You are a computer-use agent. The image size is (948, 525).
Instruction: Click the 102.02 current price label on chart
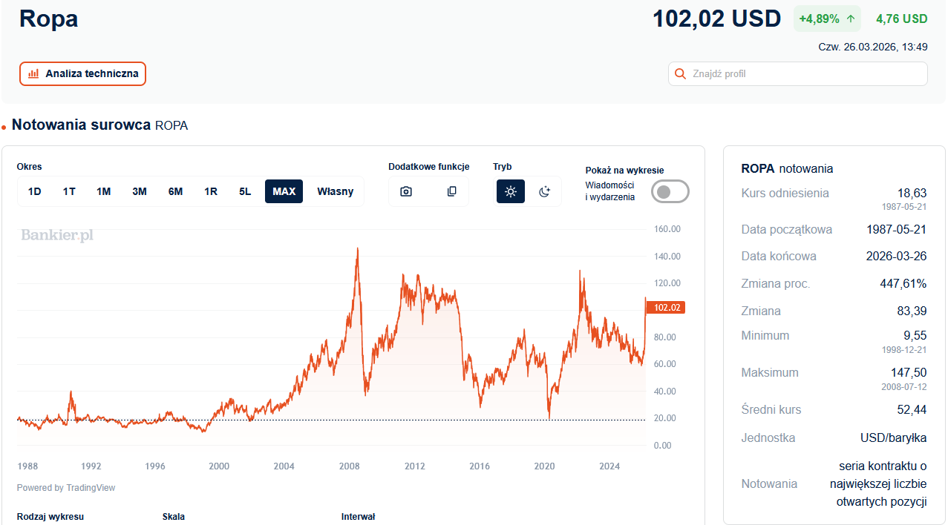(x=666, y=308)
